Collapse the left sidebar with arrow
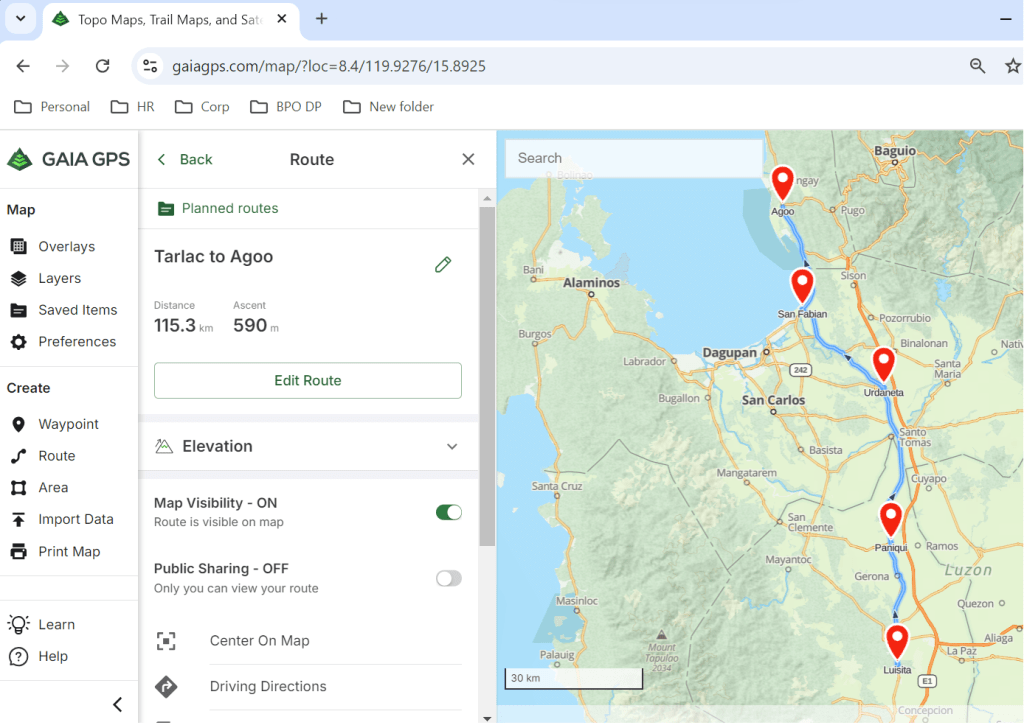1024x728 pixels. (x=117, y=704)
